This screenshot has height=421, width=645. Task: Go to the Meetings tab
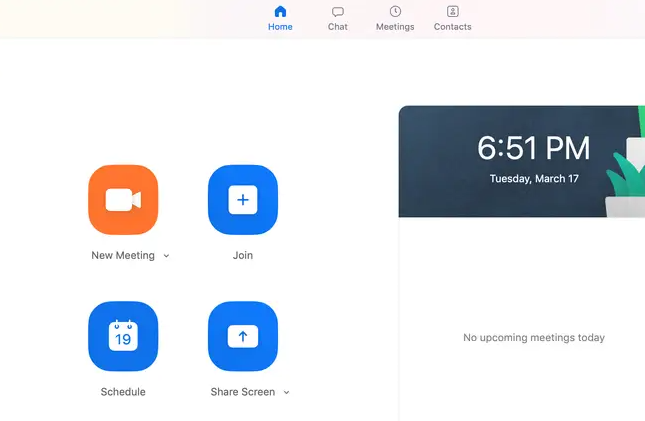[395, 19]
